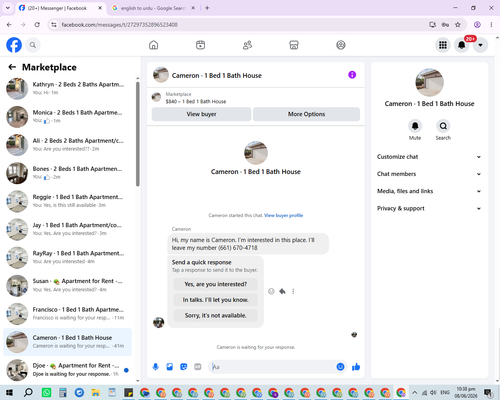Screen dimensions: 500x400
Task: Expand the Chat members section
Action: pyautogui.click(x=429, y=174)
